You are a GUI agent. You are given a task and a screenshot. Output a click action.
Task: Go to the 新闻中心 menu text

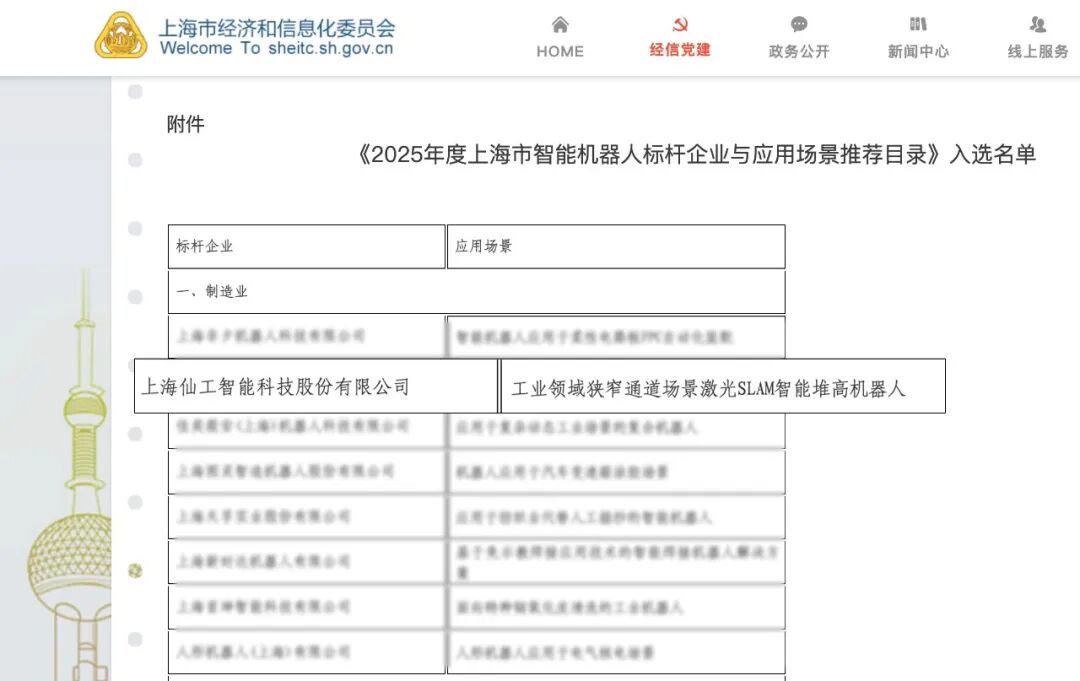point(918,52)
